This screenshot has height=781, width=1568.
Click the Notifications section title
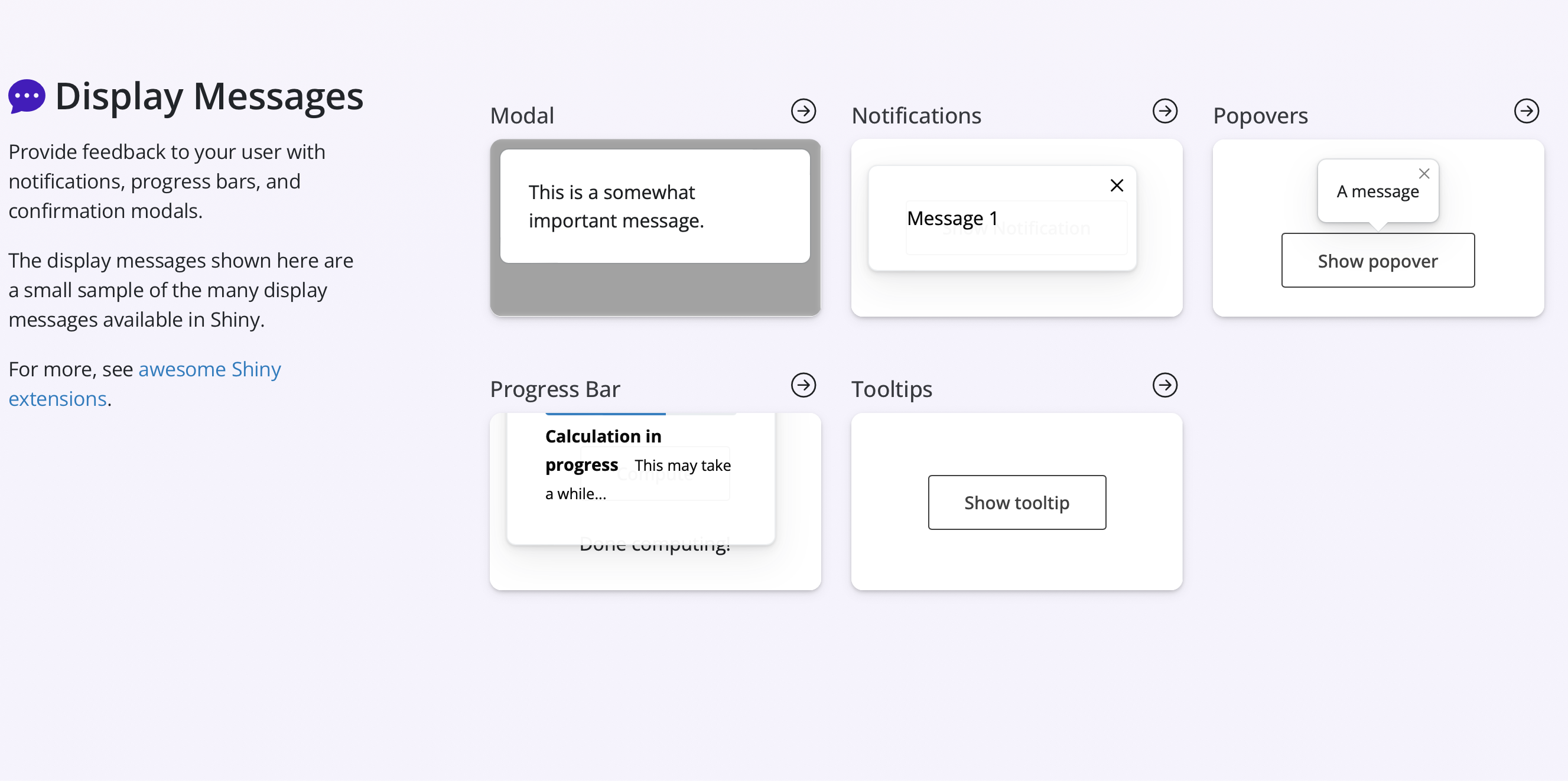coord(916,116)
